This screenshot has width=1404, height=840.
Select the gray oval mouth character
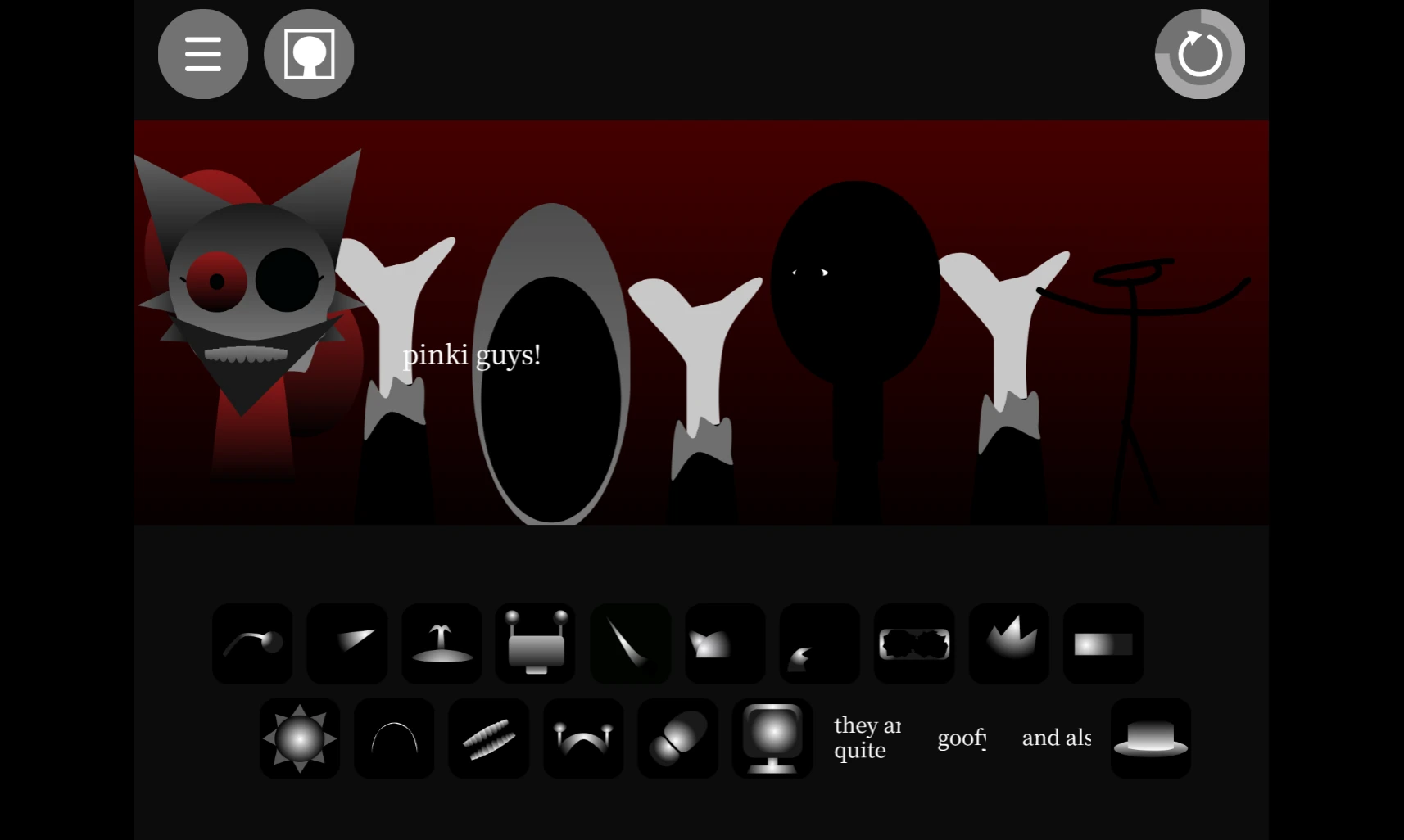[551, 364]
